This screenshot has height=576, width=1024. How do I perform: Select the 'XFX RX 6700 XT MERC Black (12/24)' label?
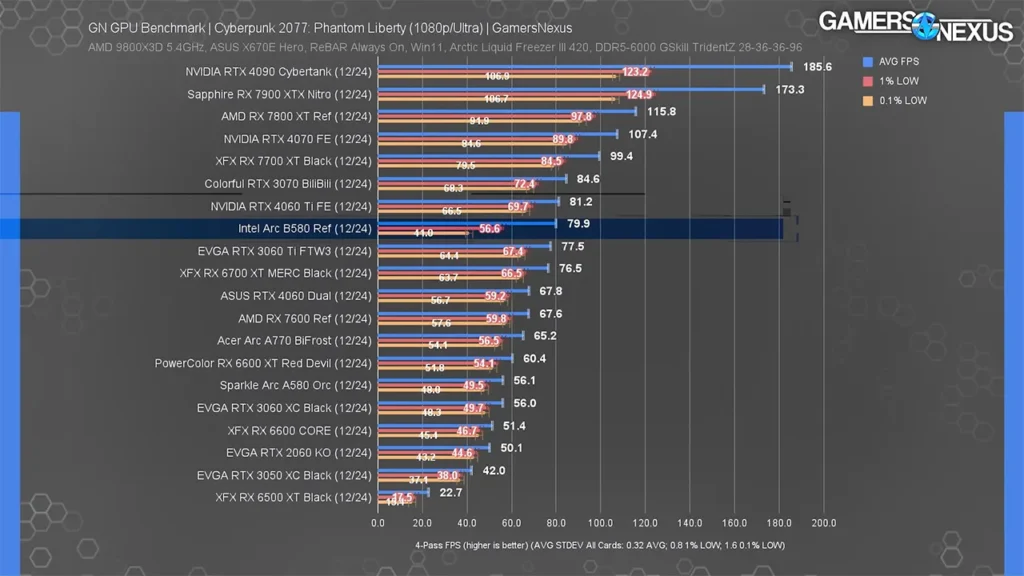click(x=276, y=274)
